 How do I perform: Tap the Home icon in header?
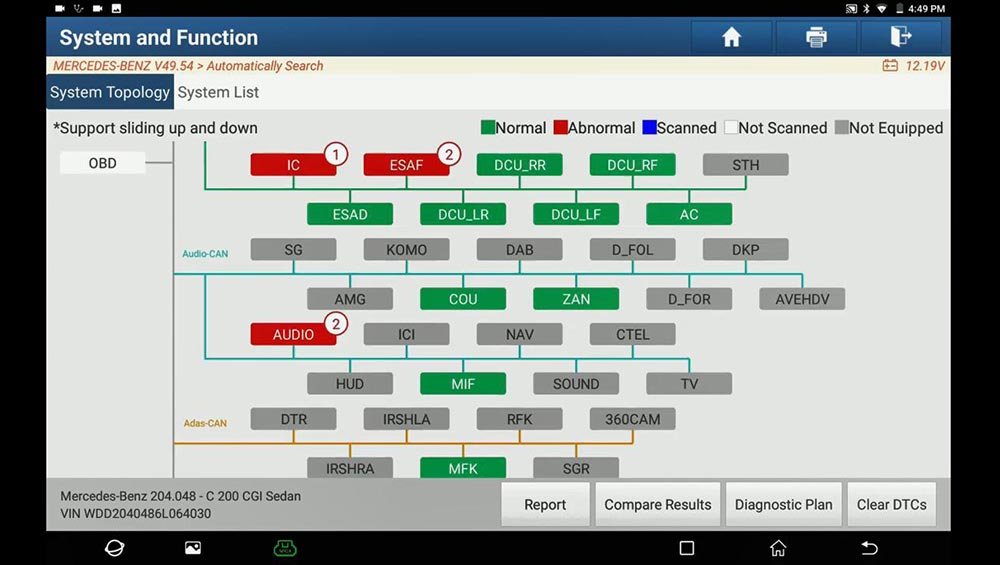click(731, 37)
